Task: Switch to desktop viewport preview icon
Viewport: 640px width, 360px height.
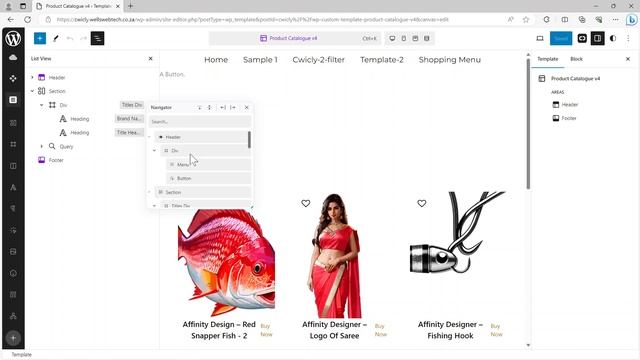Action: (x=392, y=38)
